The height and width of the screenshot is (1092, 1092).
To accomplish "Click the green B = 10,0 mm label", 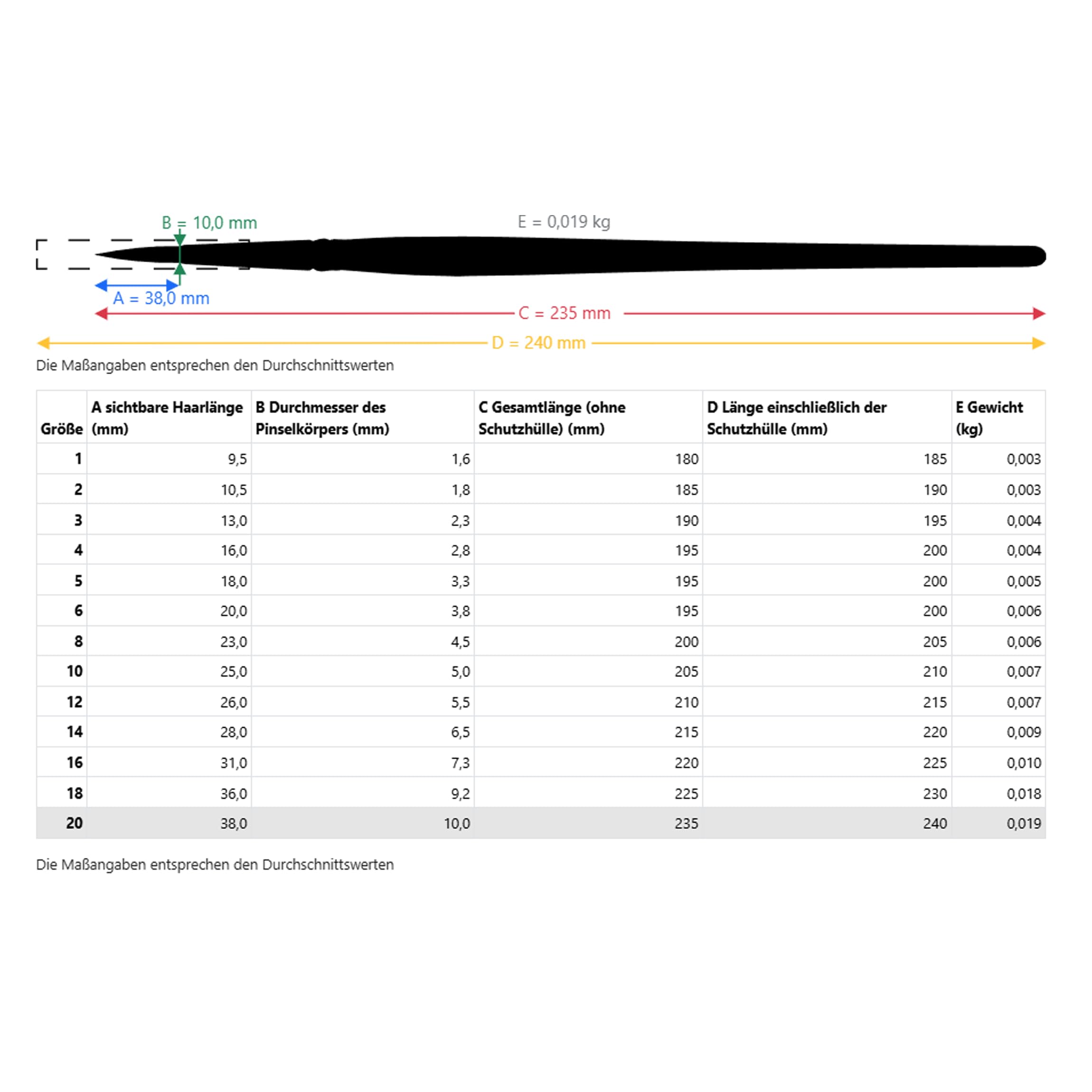I will tap(209, 223).
